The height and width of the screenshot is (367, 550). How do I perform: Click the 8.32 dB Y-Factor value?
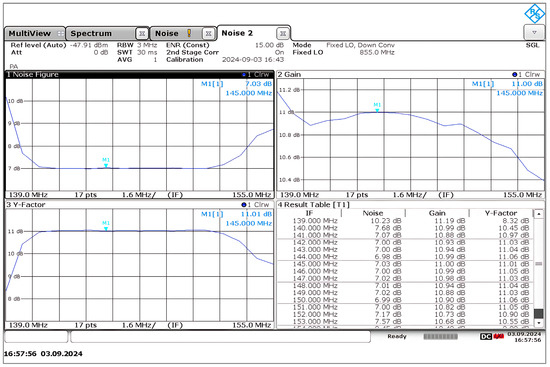tap(516, 221)
